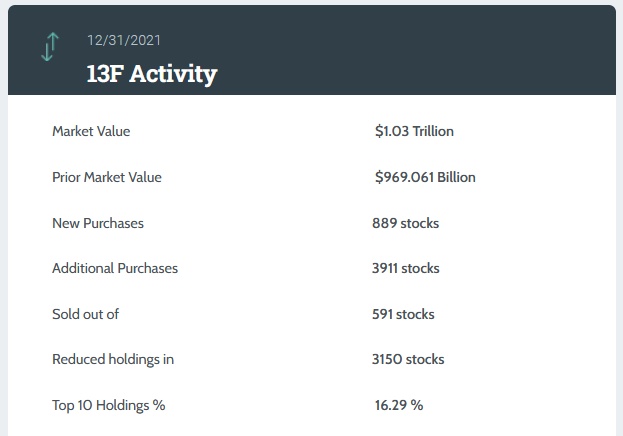This screenshot has height=436, width=623.
Task: Click the 12/31/2021 report date
Action: [x=124, y=40]
